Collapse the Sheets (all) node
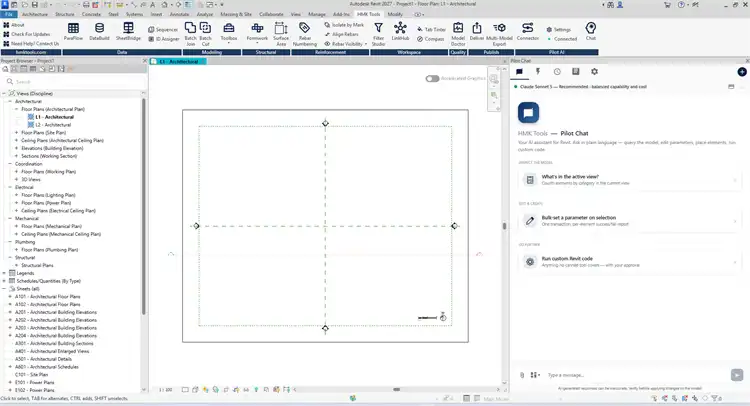Screen dimensions: 750x406 [x=4, y=289]
